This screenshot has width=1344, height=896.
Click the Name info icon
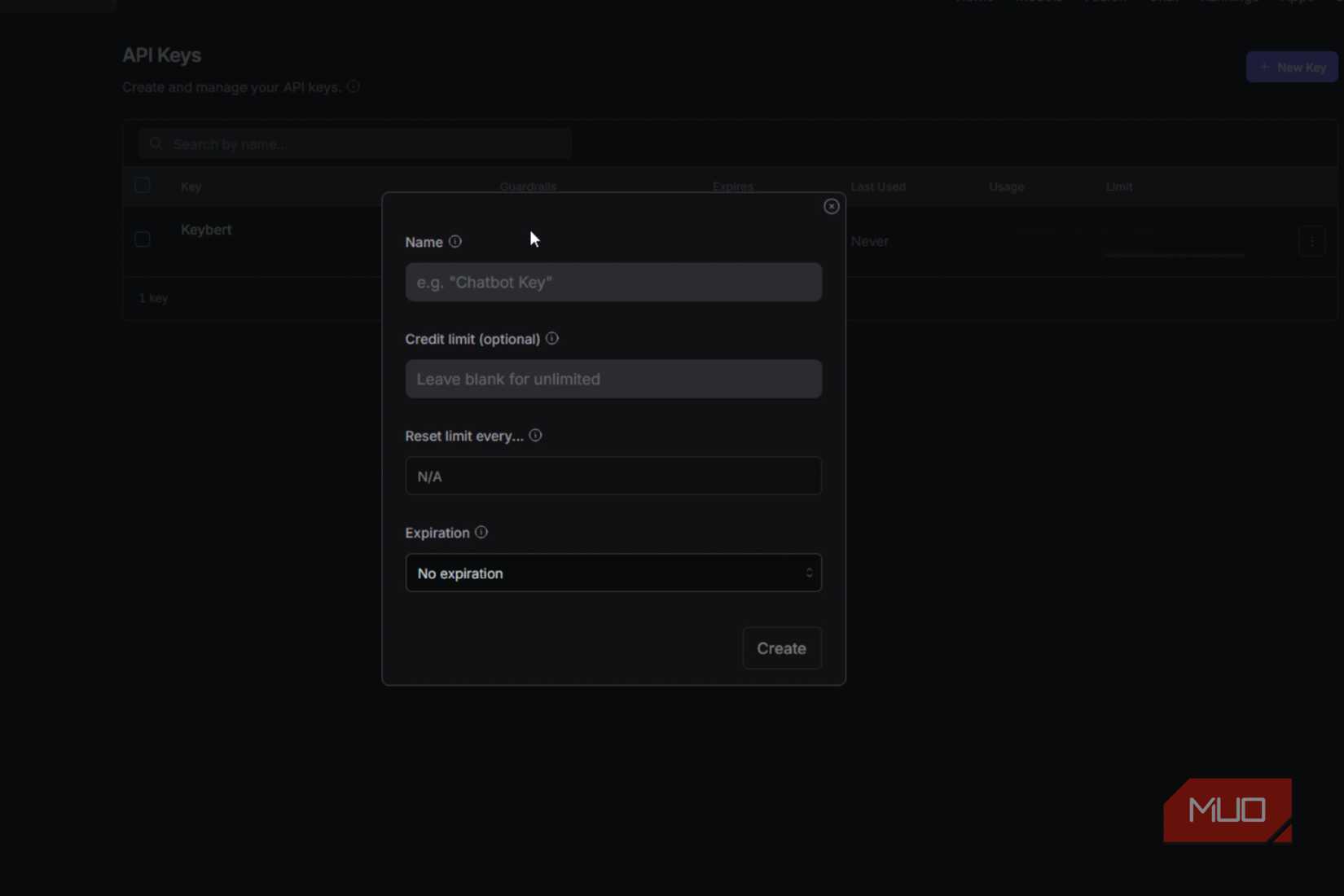[455, 241]
